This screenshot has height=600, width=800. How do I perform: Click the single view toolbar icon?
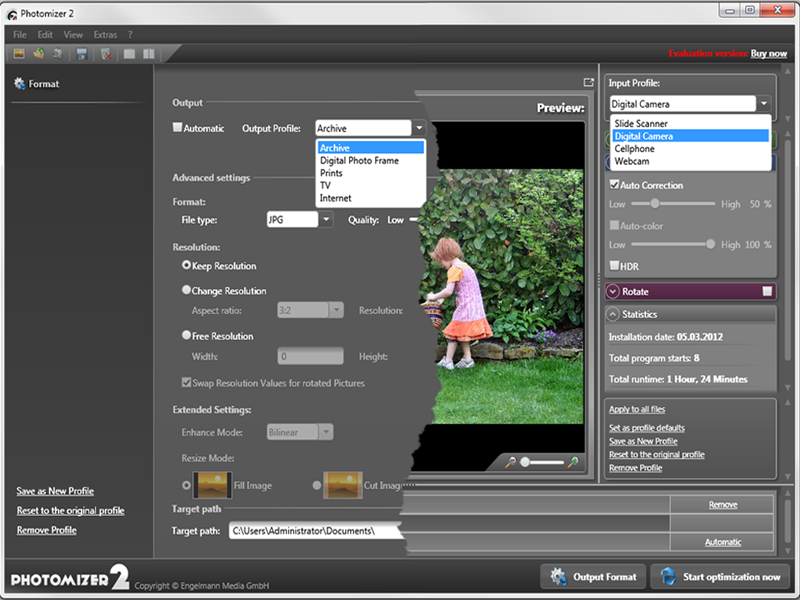(130, 54)
